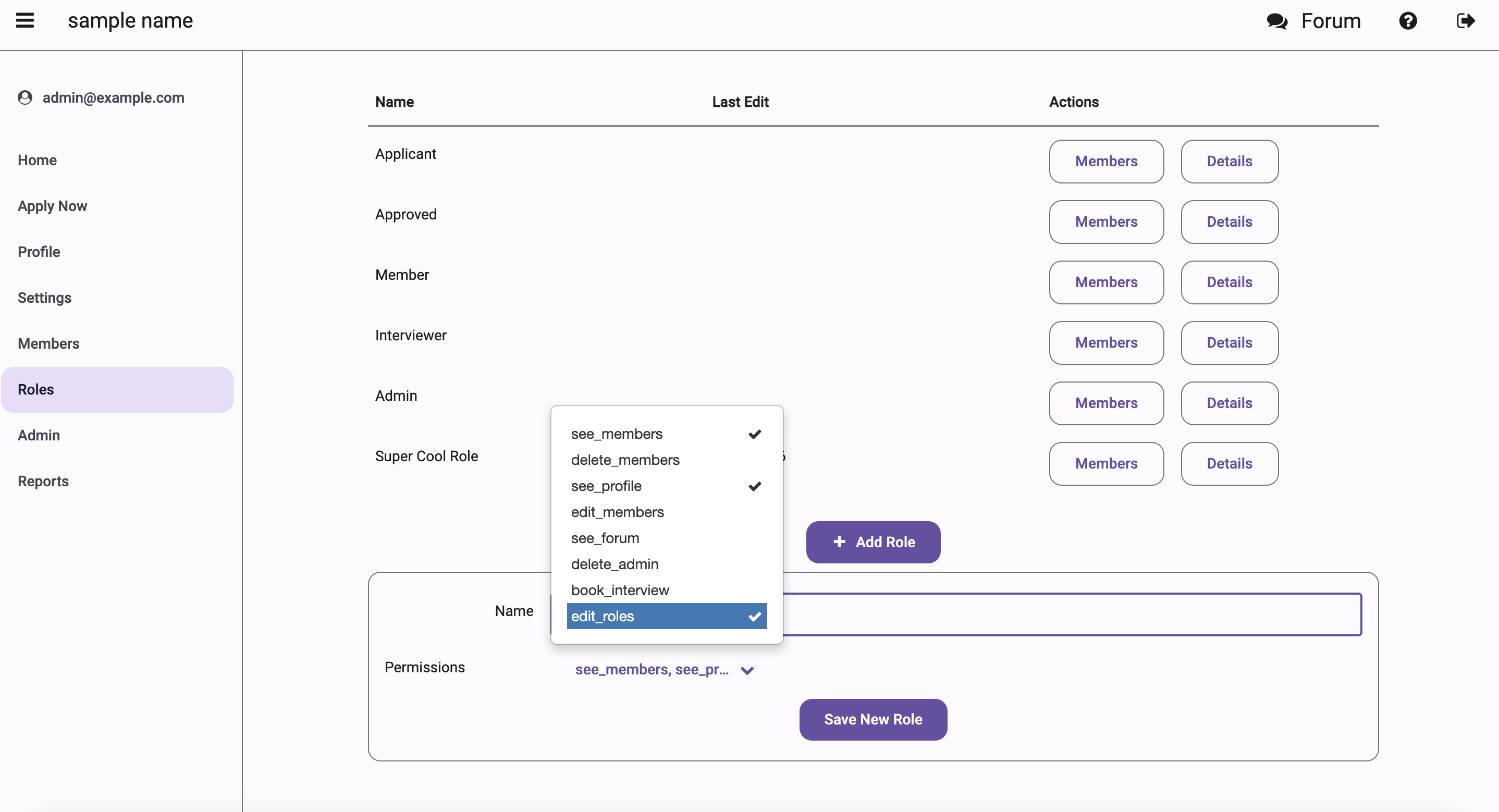1499x812 pixels.
Task: Click the 'Interviewer' role name cell
Action: (x=411, y=335)
